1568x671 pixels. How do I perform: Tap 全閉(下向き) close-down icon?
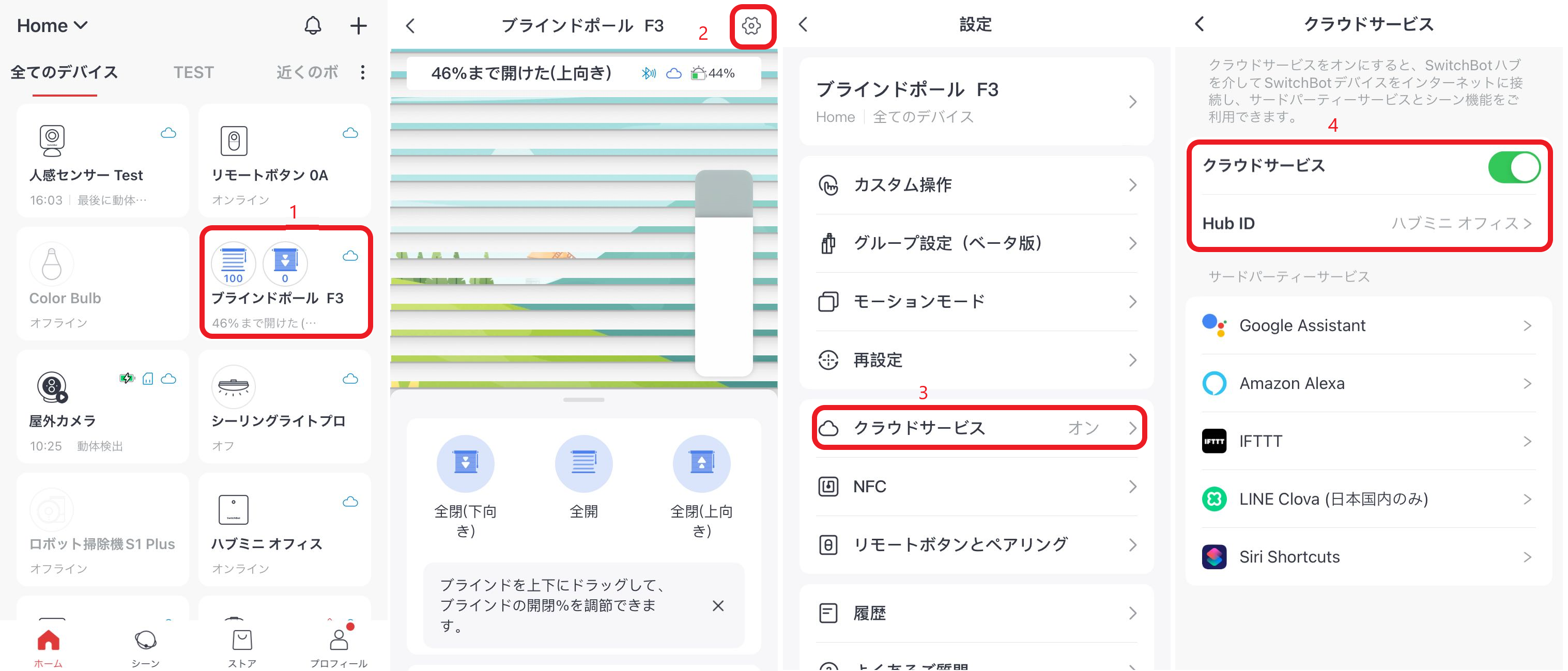pyautogui.click(x=466, y=463)
